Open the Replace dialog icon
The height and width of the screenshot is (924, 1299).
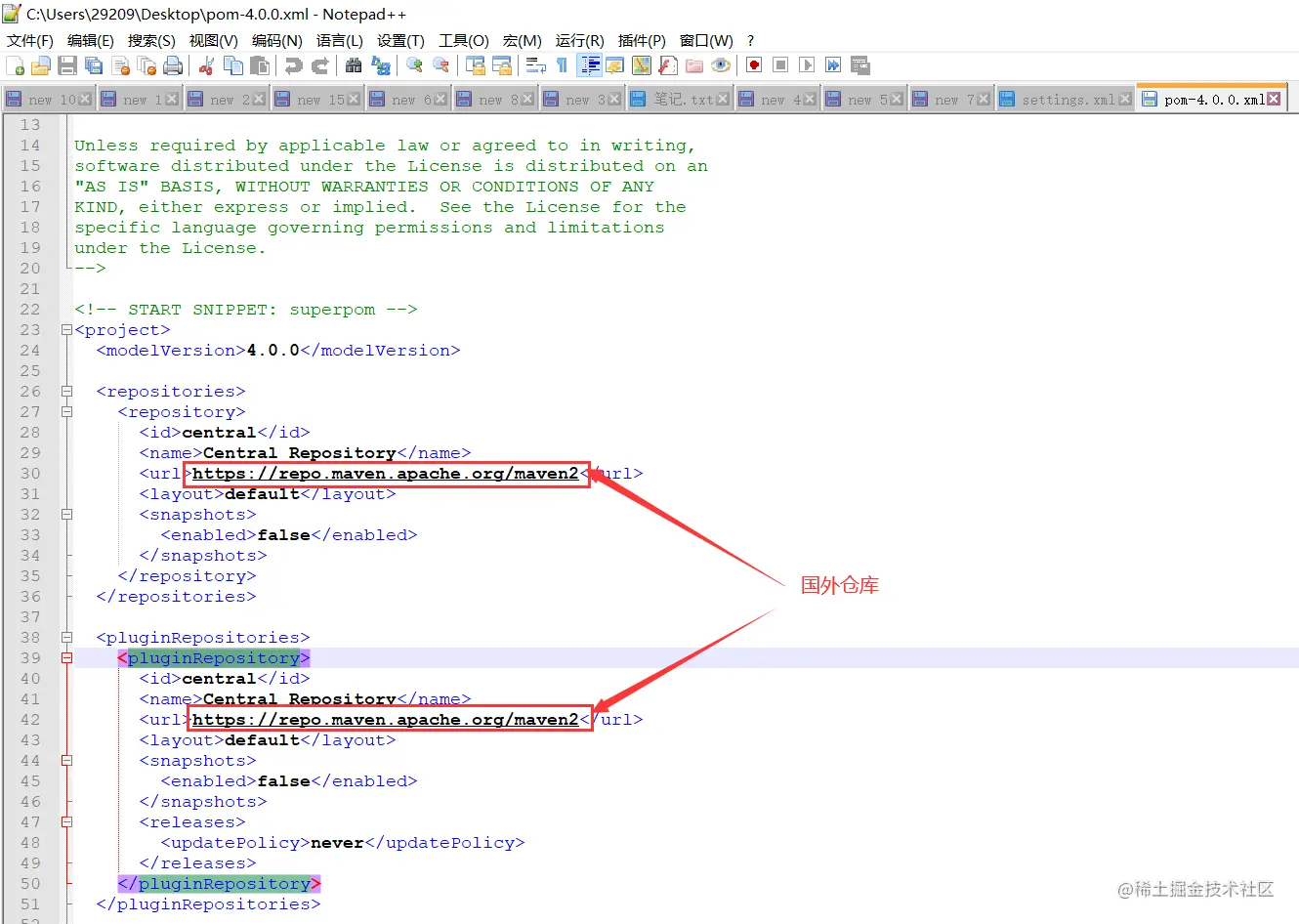[x=381, y=65]
